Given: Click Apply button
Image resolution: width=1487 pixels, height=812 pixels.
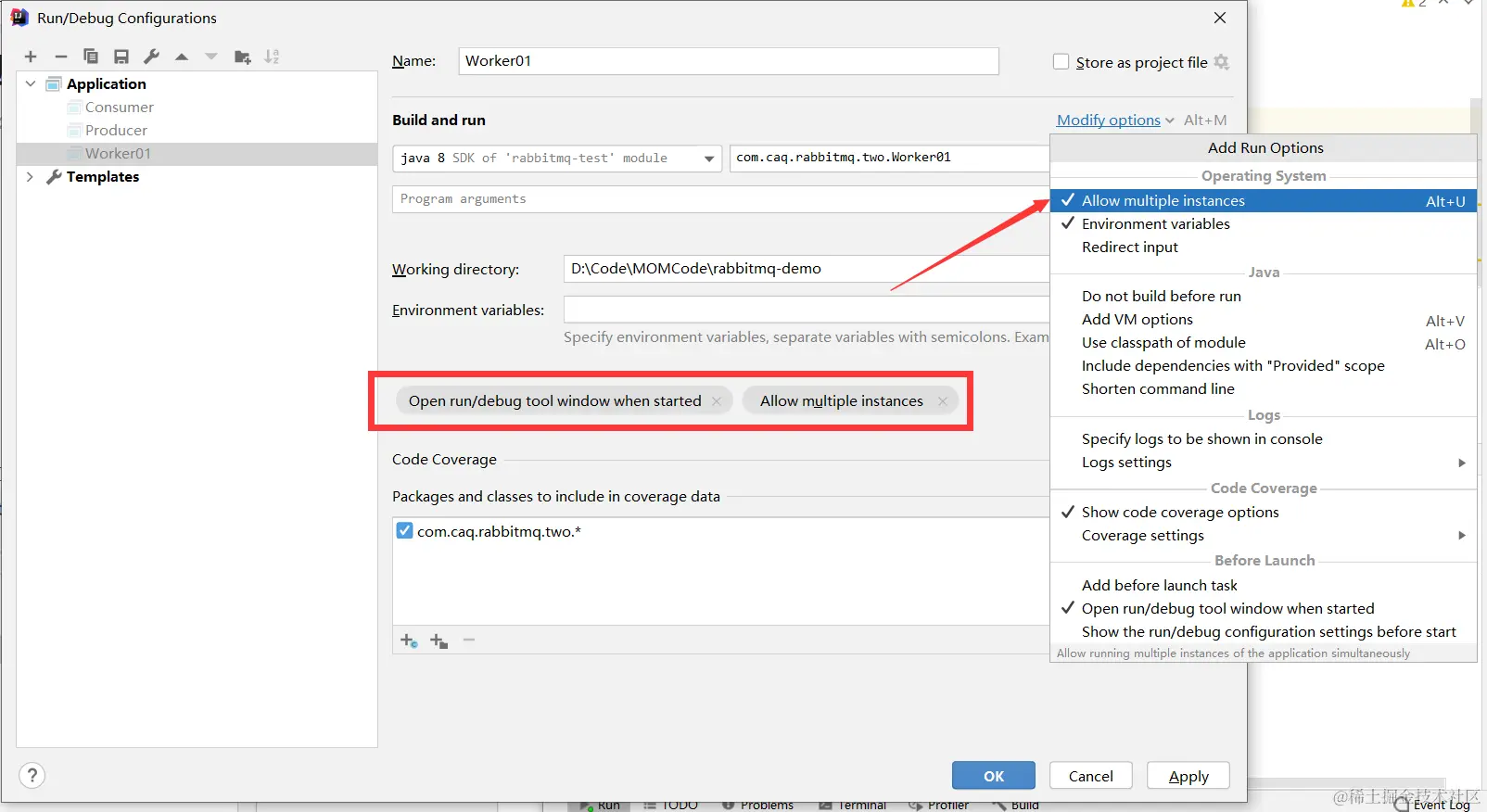Looking at the screenshot, I should click(x=1188, y=776).
